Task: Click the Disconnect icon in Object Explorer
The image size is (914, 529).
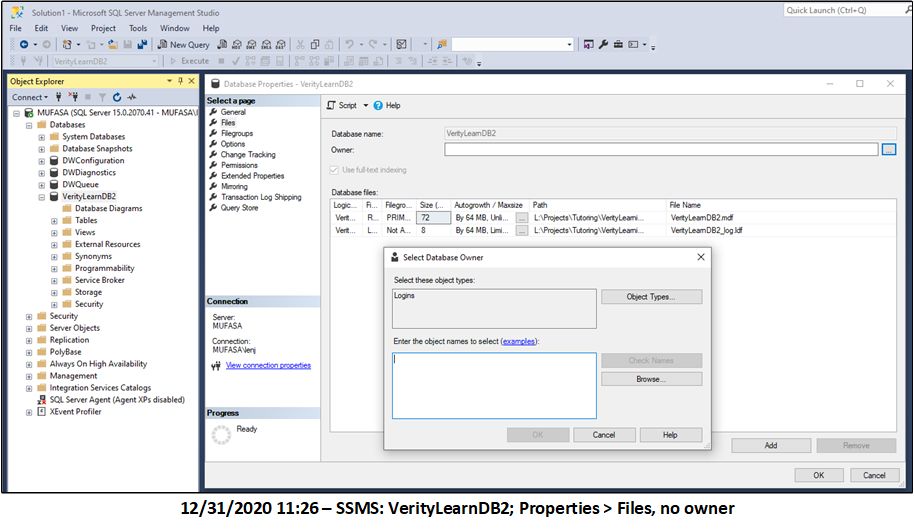Action: (73, 97)
